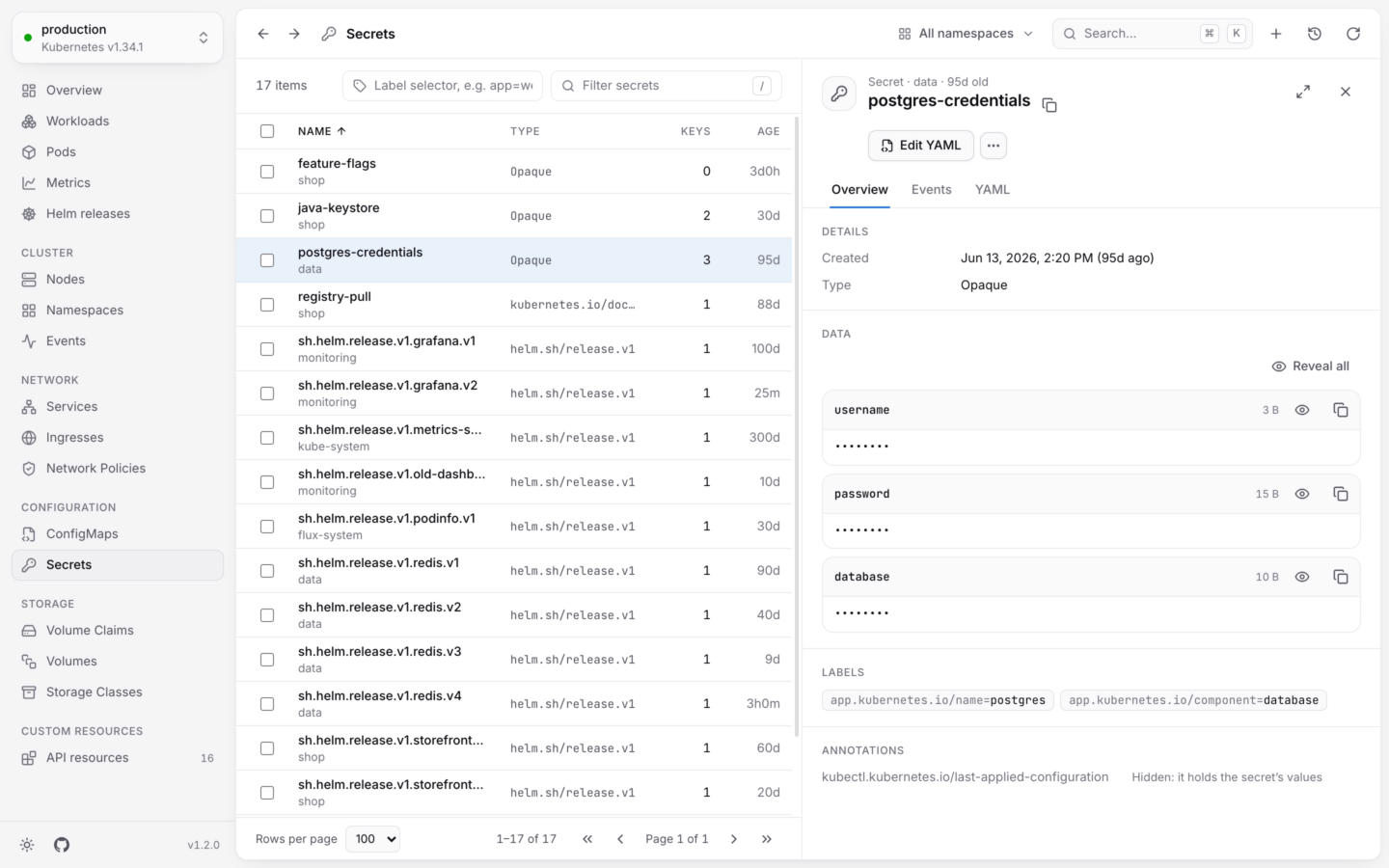Image resolution: width=1389 pixels, height=868 pixels.
Task: Copy the username value
Action: point(1341,410)
